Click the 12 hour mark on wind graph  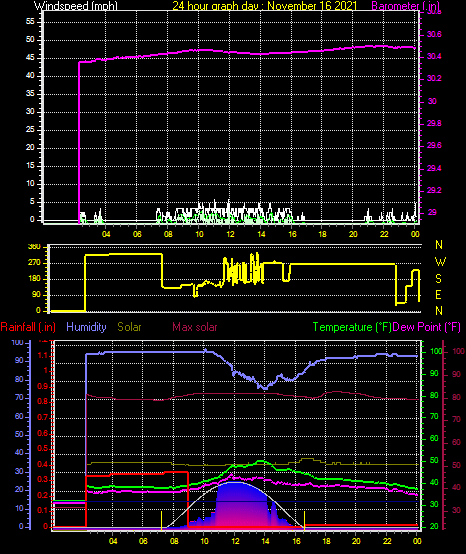click(x=230, y=234)
